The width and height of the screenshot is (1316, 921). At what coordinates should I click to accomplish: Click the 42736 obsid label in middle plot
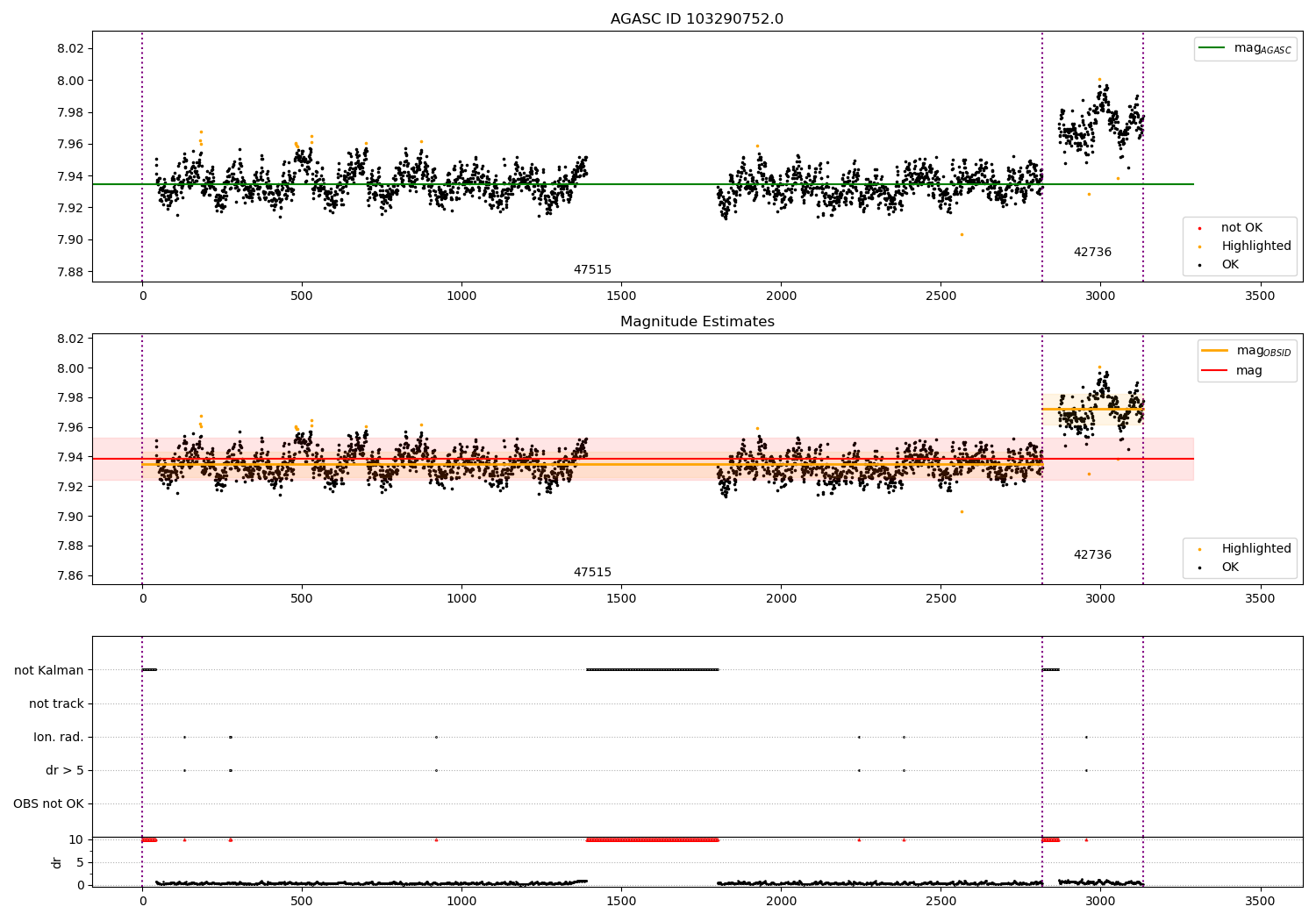[x=1092, y=555]
